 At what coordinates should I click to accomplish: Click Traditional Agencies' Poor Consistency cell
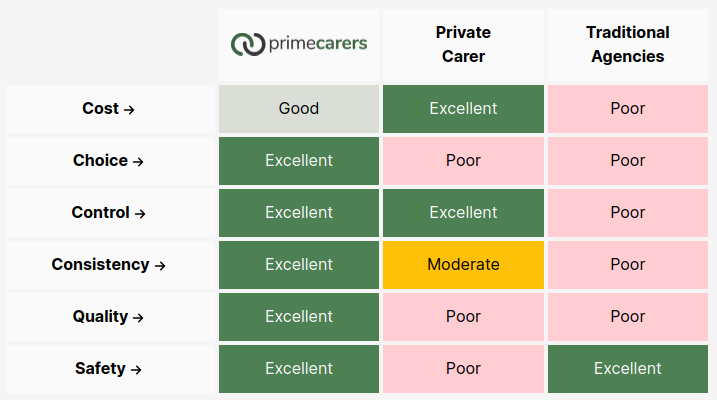click(x=627, y=265)
